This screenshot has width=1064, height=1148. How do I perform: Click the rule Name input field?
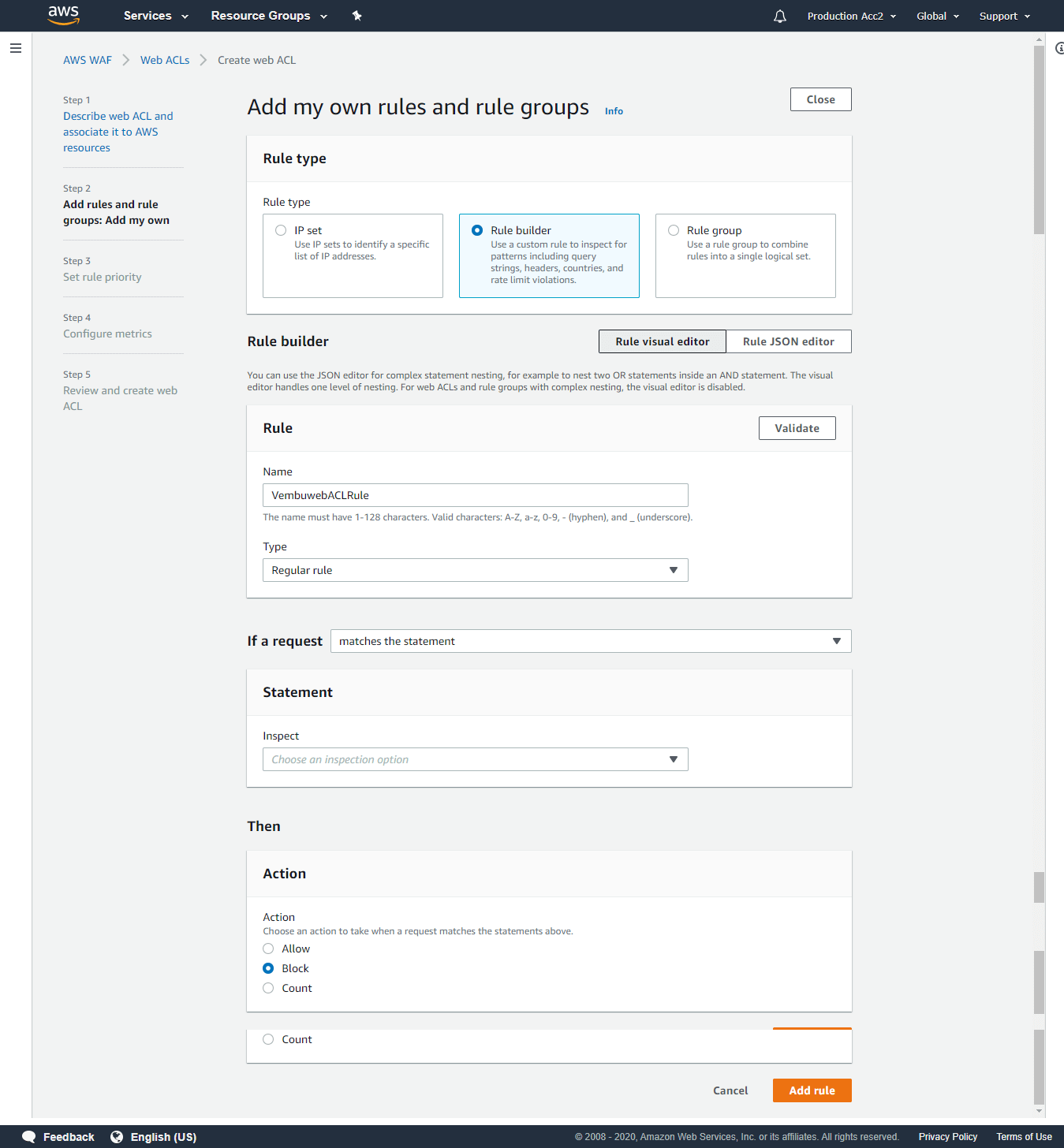475,495
